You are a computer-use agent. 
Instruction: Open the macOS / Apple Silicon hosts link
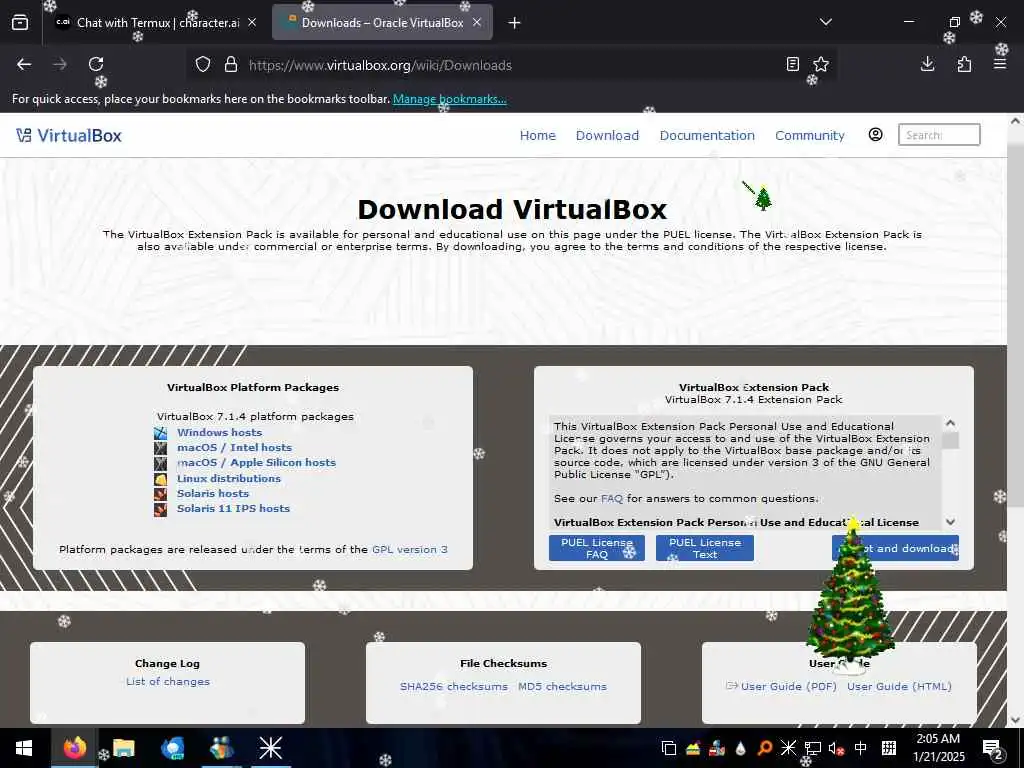[x=257, y=462]
